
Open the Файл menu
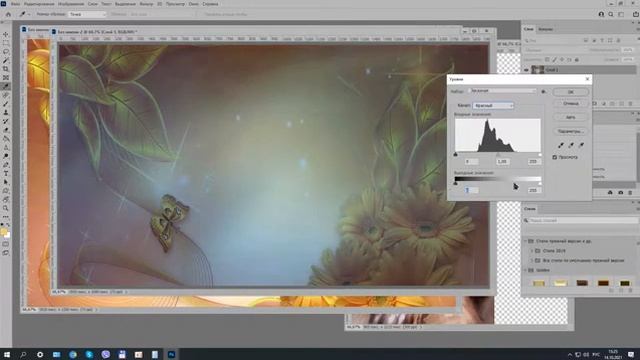tap(16, 4)
